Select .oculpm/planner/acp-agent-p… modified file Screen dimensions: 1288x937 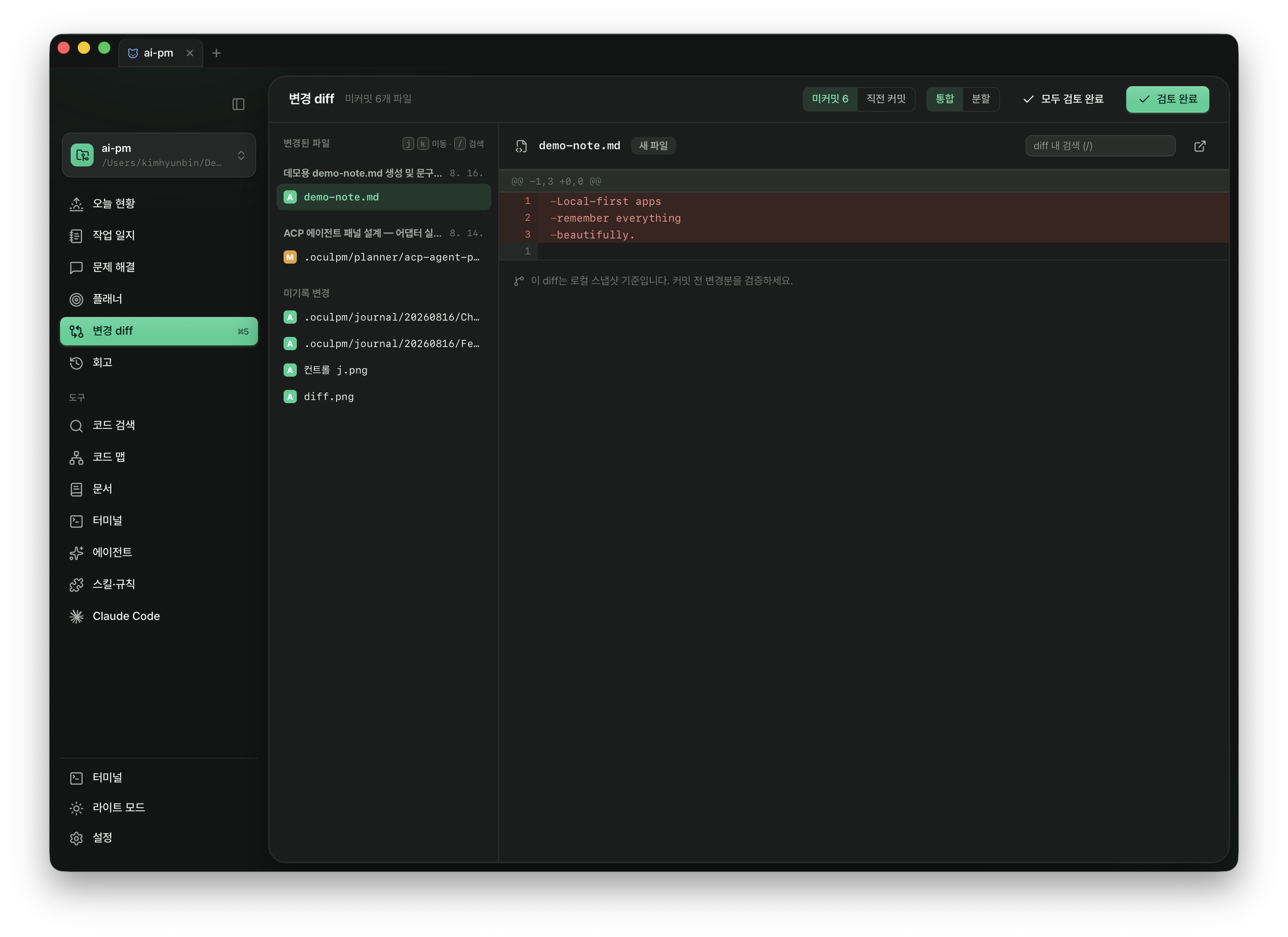383,257
